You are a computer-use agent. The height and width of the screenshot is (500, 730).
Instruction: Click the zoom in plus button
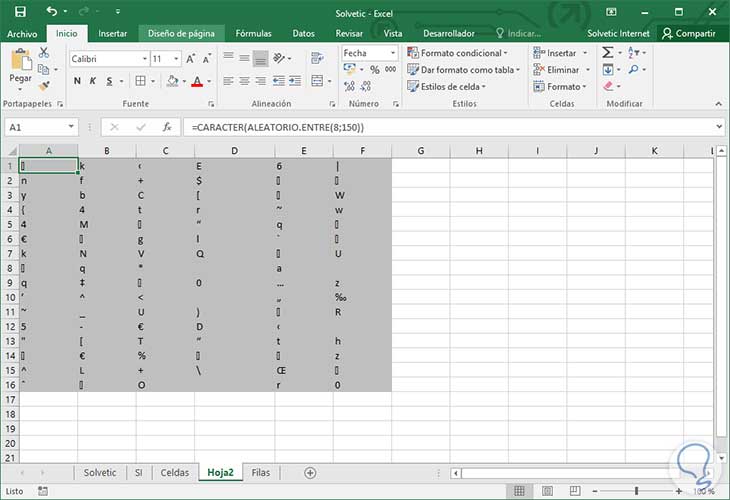point(679,491)
